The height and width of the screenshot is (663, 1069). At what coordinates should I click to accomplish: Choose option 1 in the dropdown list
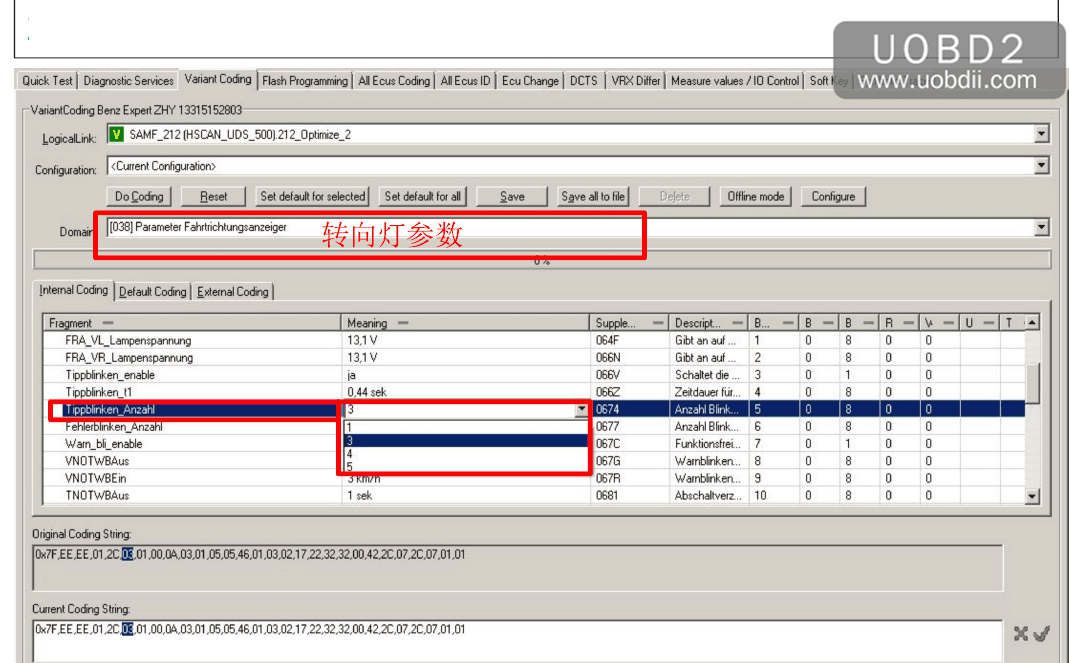tap(466, 428)
